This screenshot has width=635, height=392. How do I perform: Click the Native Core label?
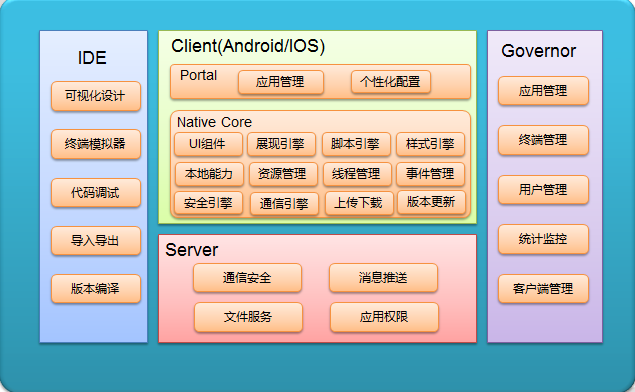click(x=214, y=122)
